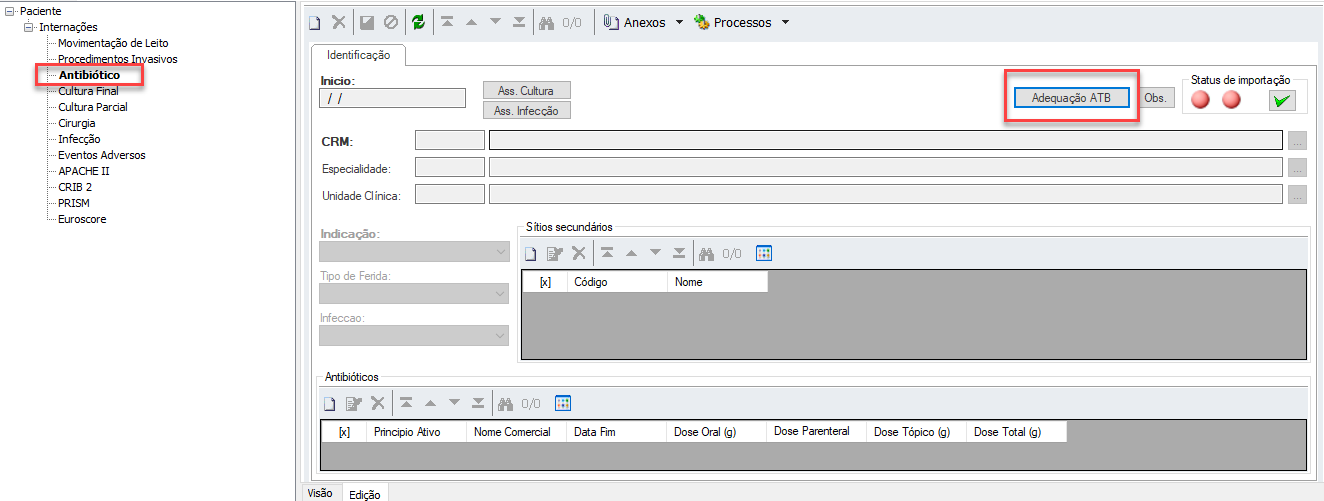Click the Obs. button
1324x501 pixels.
pyautogui.click(x=1155, y=97)
